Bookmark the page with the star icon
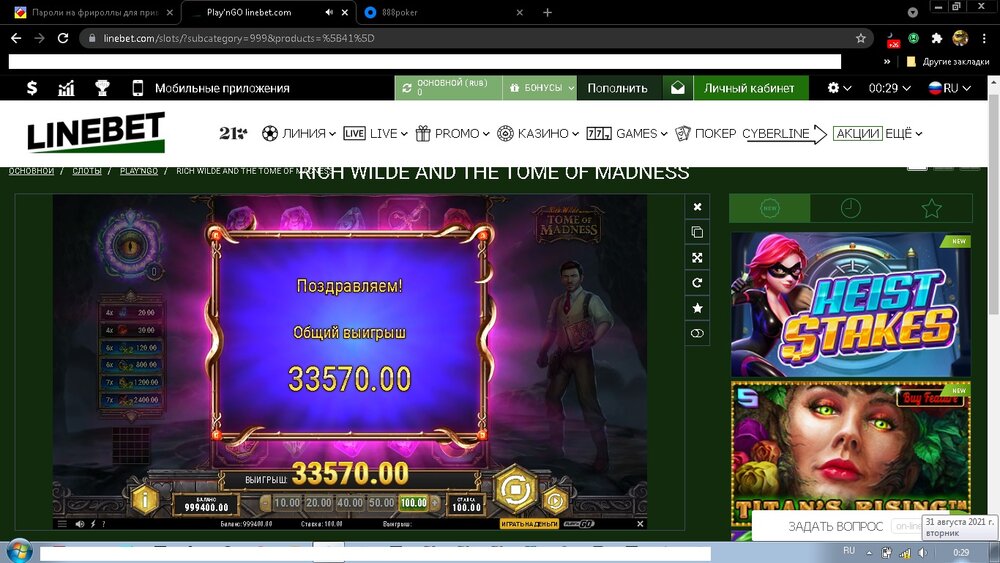 860,38
